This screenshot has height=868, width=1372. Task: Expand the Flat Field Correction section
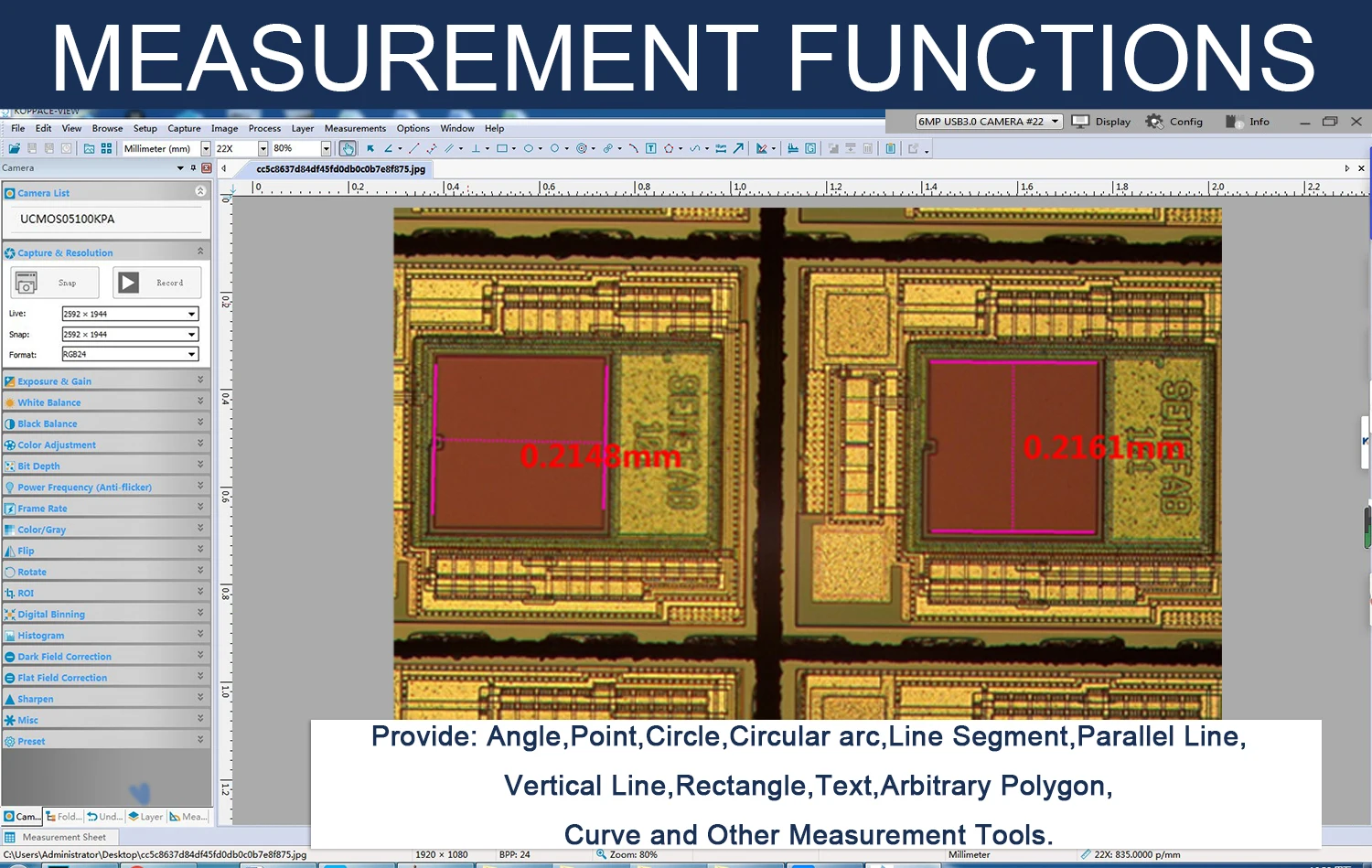click(x=106, y=677)
